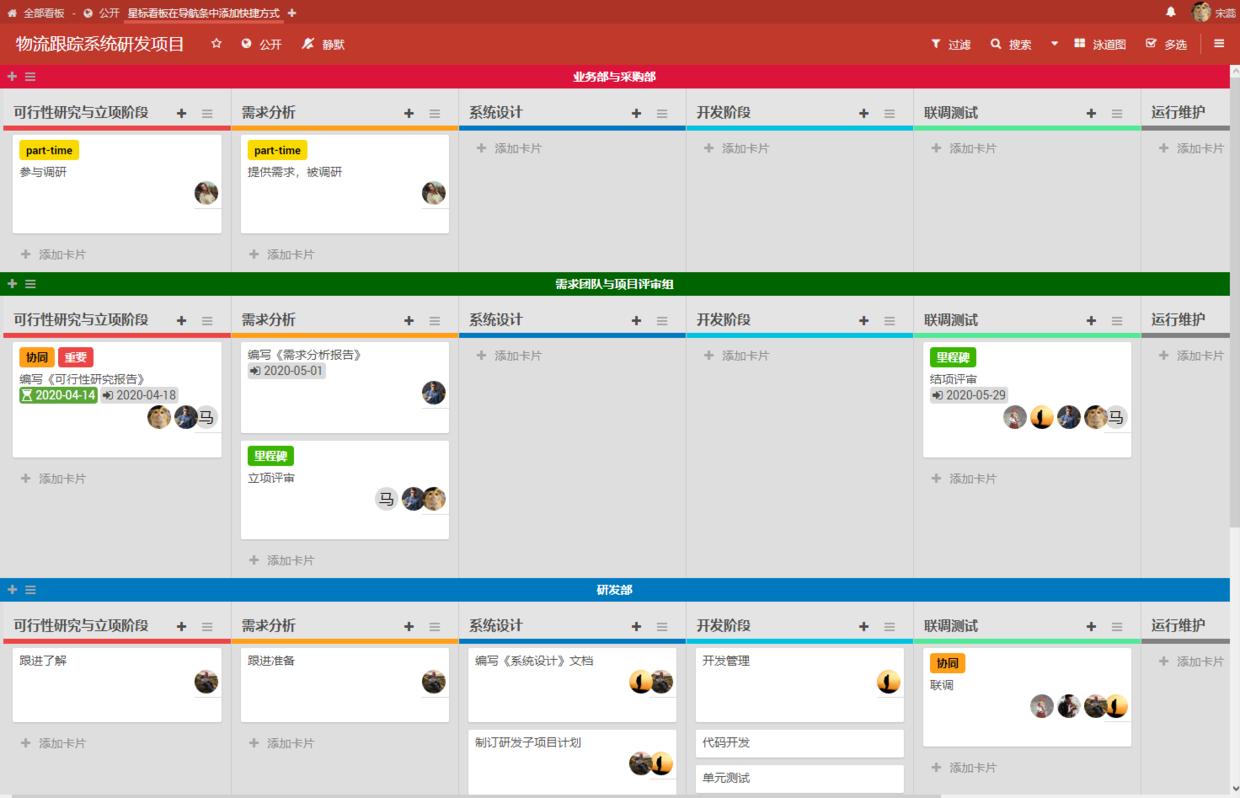Click 添加卡片 under 参与调研 card
Image resolution: width=1240 pixels, height=798 pixels.
(54, 255)
